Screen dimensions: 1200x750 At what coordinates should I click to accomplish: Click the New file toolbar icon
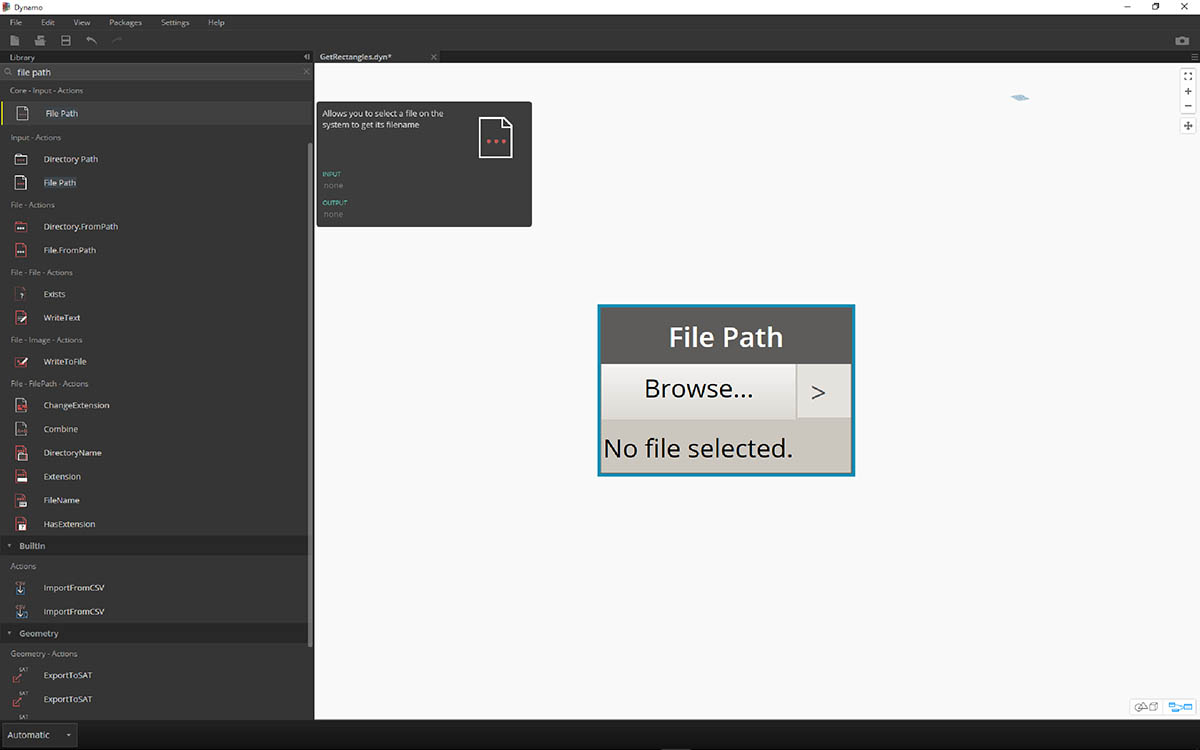15,41
